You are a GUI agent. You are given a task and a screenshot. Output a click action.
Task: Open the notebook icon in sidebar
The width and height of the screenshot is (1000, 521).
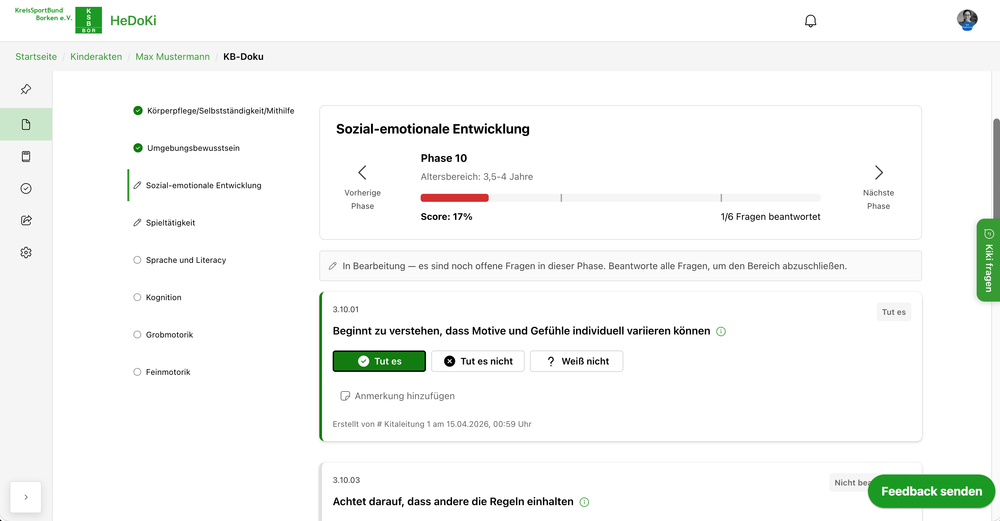pos(26,156)
